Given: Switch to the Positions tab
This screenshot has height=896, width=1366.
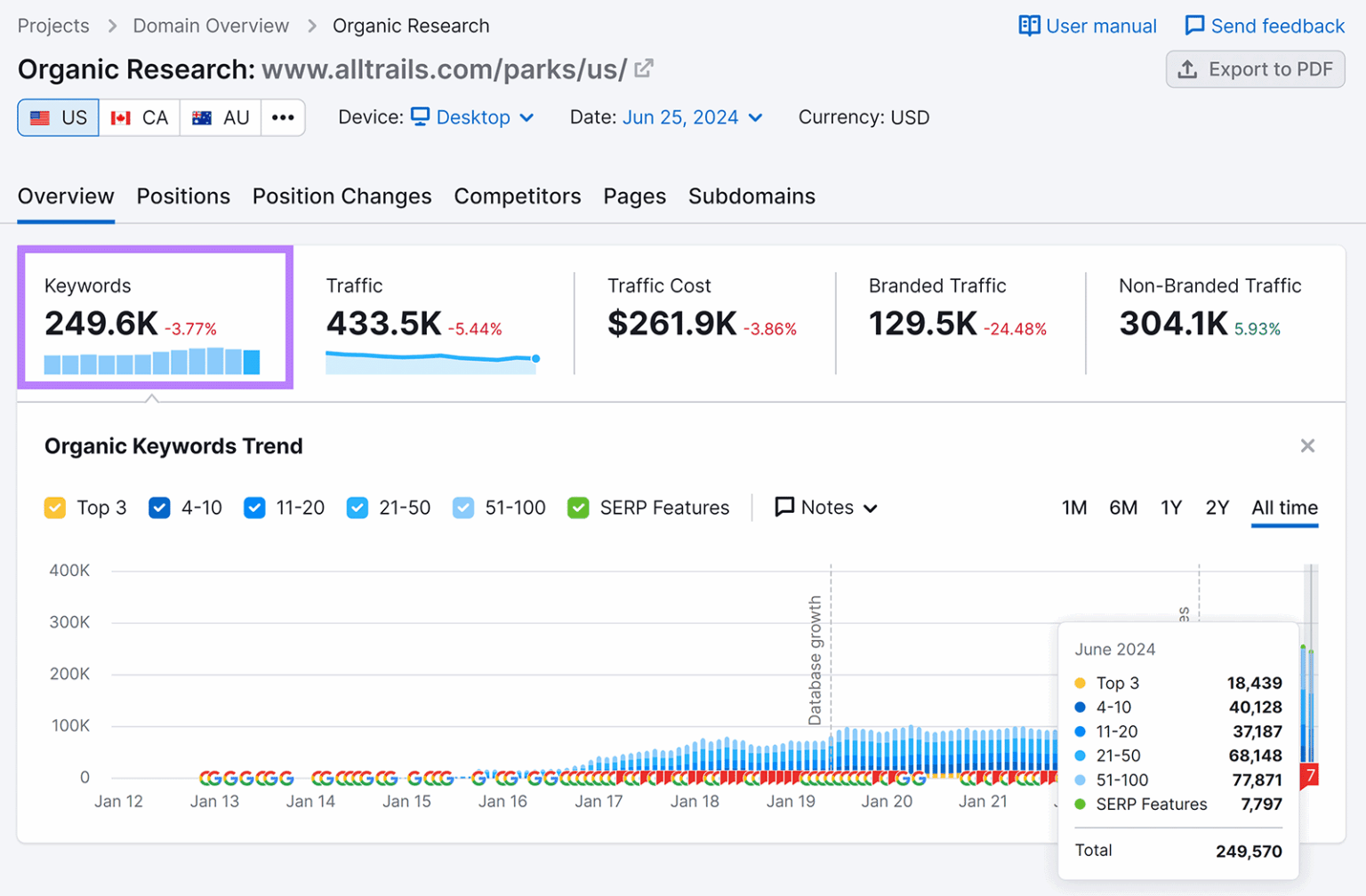Looking at the screenshot, I should click(x=182, y=196).
